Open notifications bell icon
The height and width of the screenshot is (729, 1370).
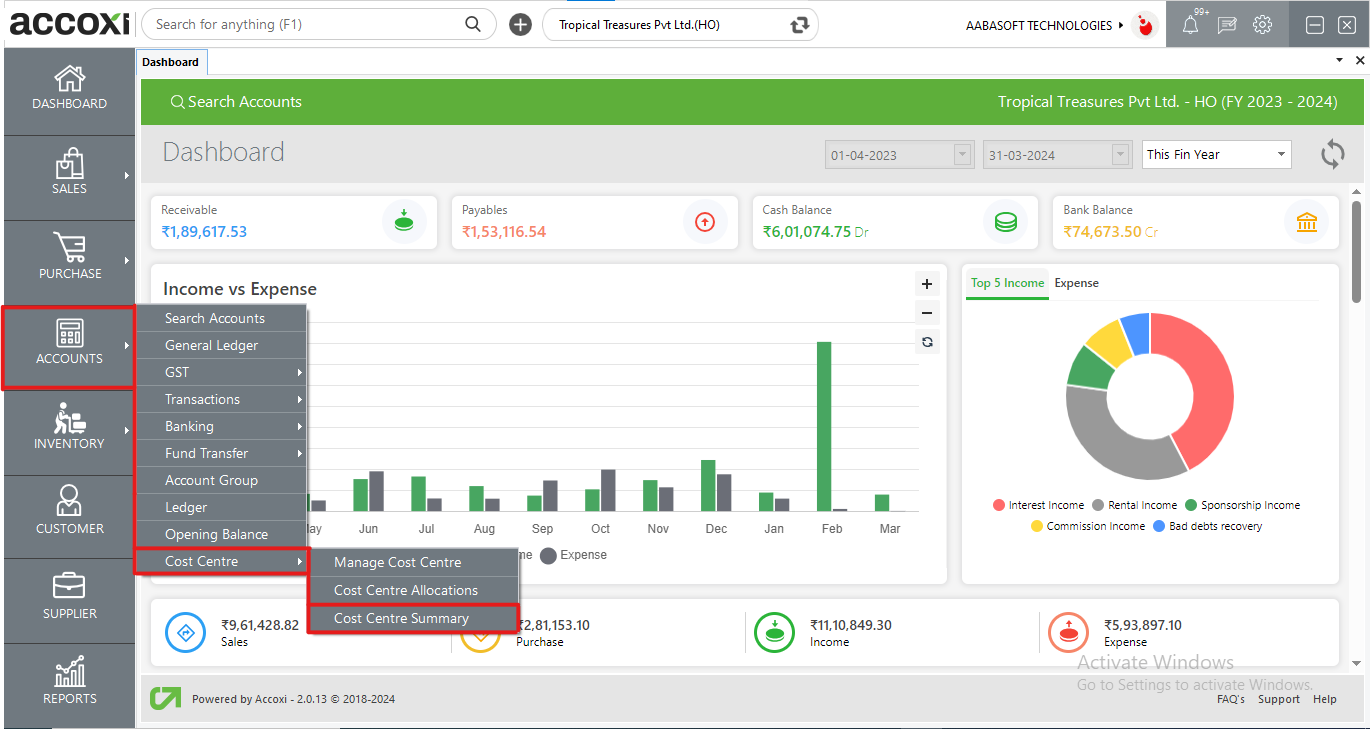pyautogui.click(x=1190, y=24)
